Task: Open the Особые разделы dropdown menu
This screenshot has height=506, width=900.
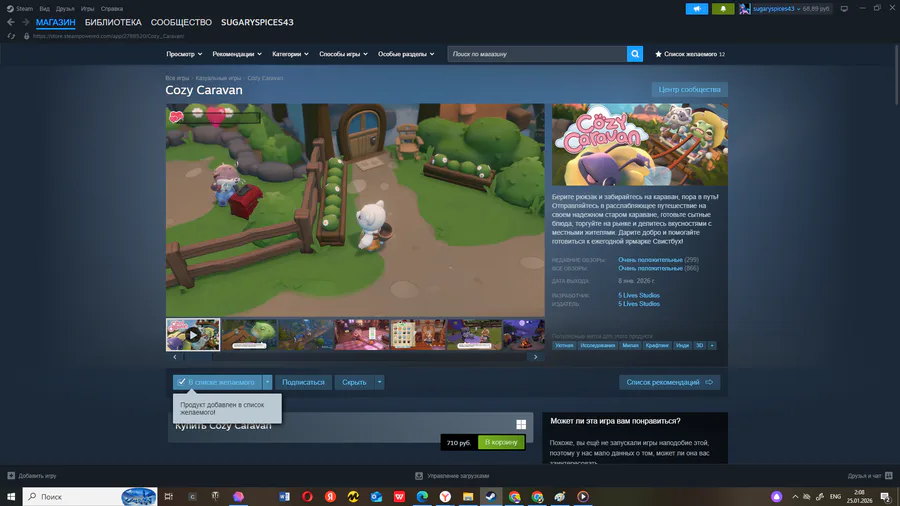Action: pos(406,54)
